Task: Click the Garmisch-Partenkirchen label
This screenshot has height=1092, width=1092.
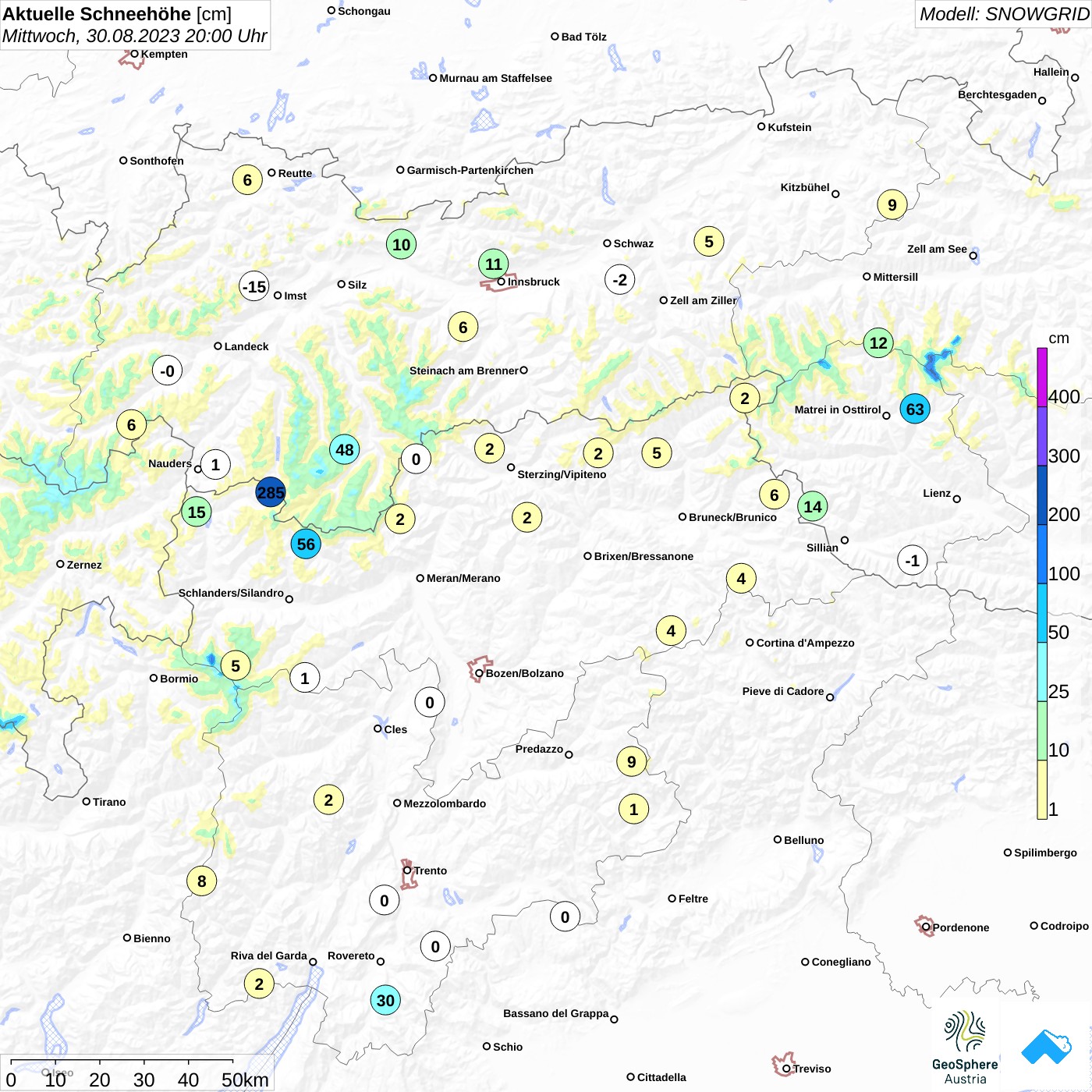Action: pyautogui.click(x=470, y=170)
